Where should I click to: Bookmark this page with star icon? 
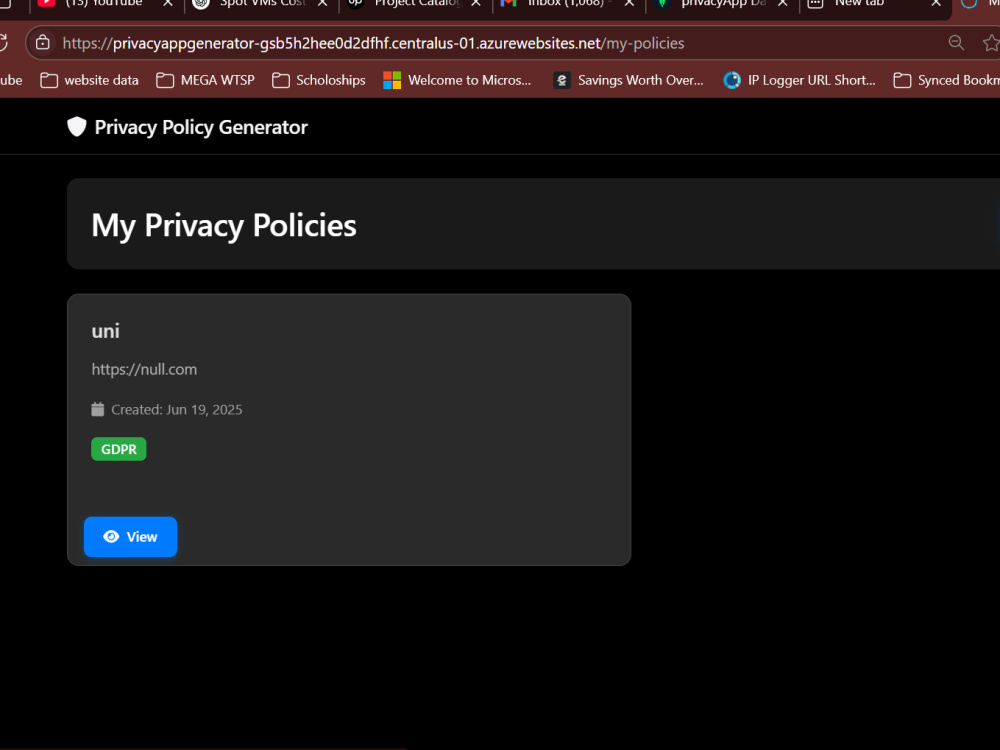click(990, 43)
